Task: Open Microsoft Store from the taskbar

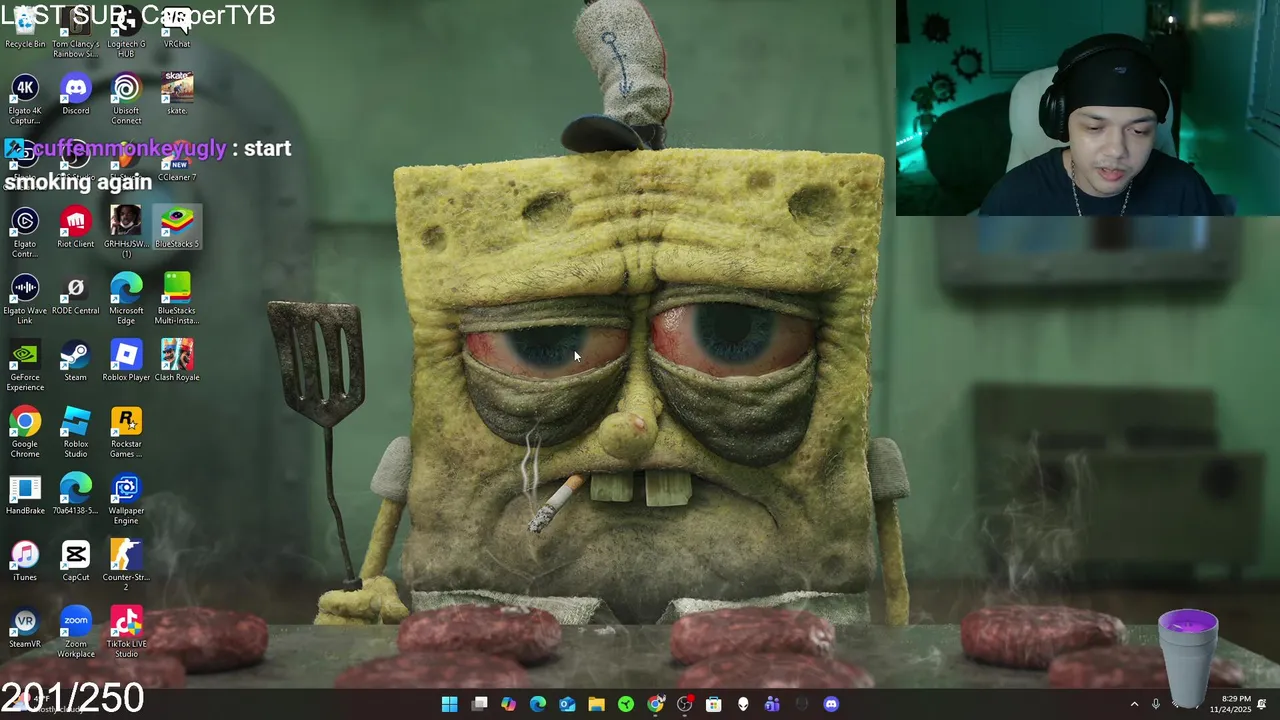Action: pos(714,704)
